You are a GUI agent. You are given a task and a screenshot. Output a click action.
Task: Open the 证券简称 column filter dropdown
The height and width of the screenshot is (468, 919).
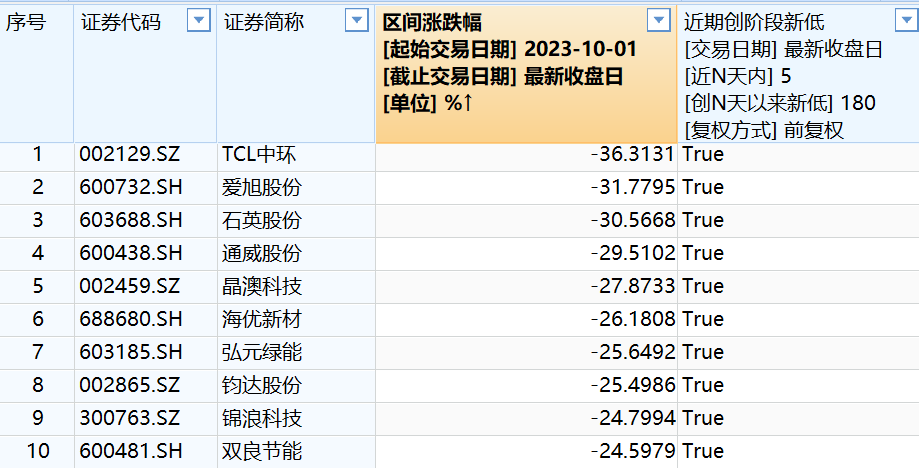tap(357, 21)
